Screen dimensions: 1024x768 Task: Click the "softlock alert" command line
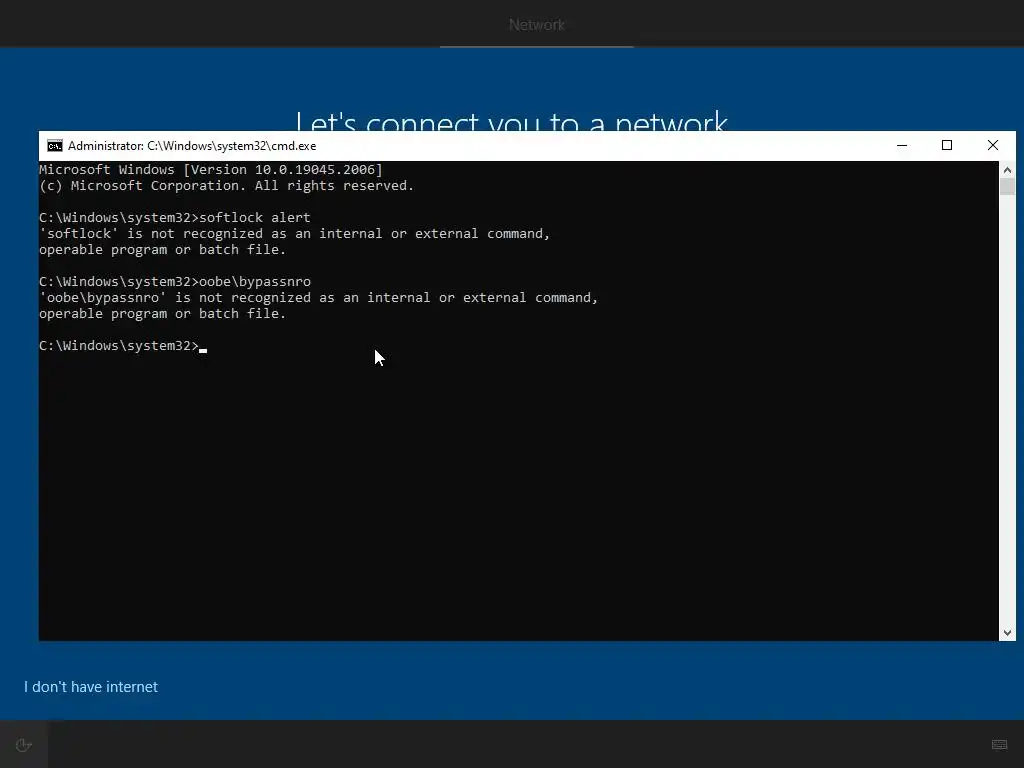(x=174, y=217)
